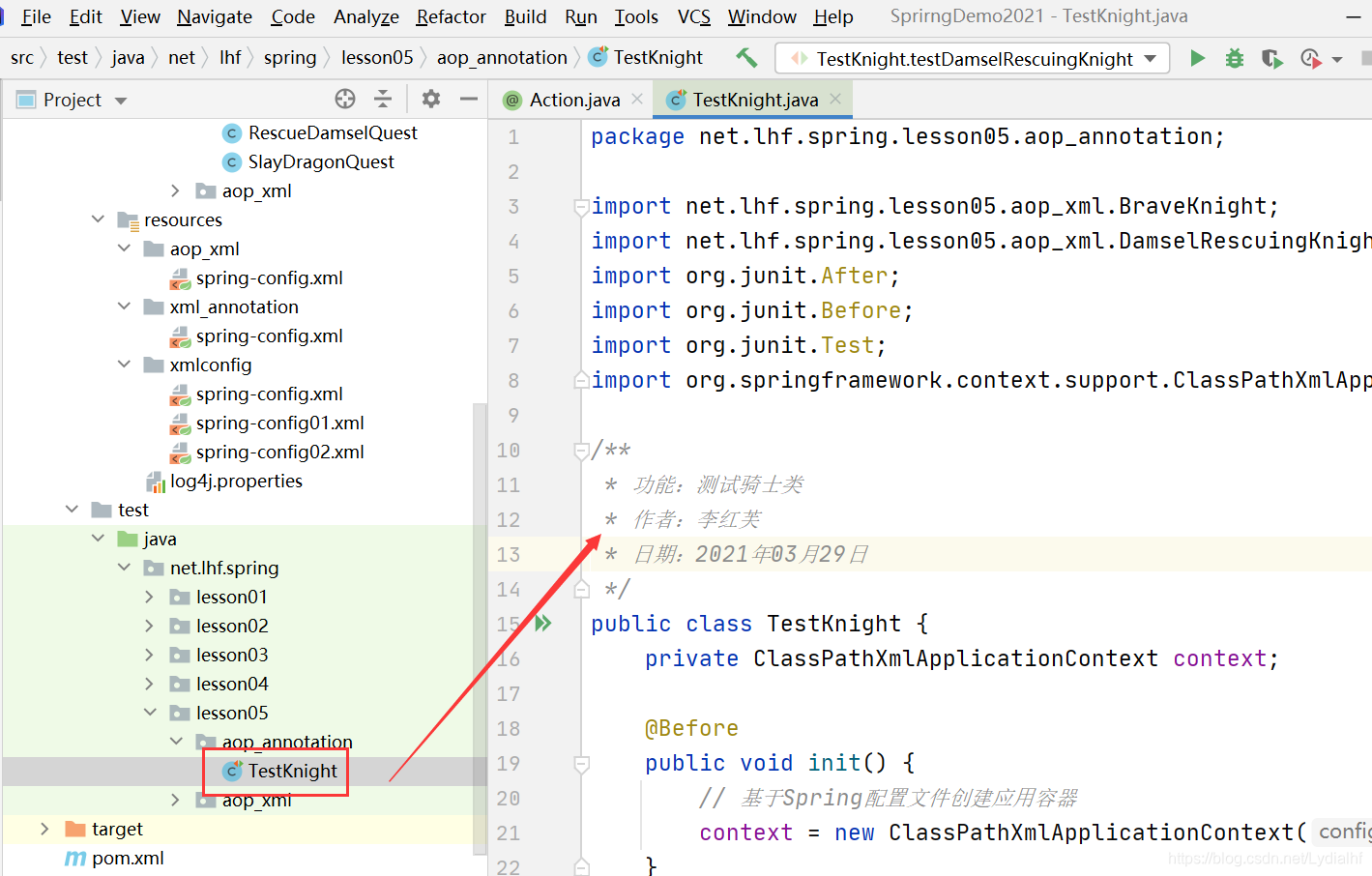Switch to TestKnight.java editor tab
Viewport: 1372px width, 876px height.
[x=755, y=100]
